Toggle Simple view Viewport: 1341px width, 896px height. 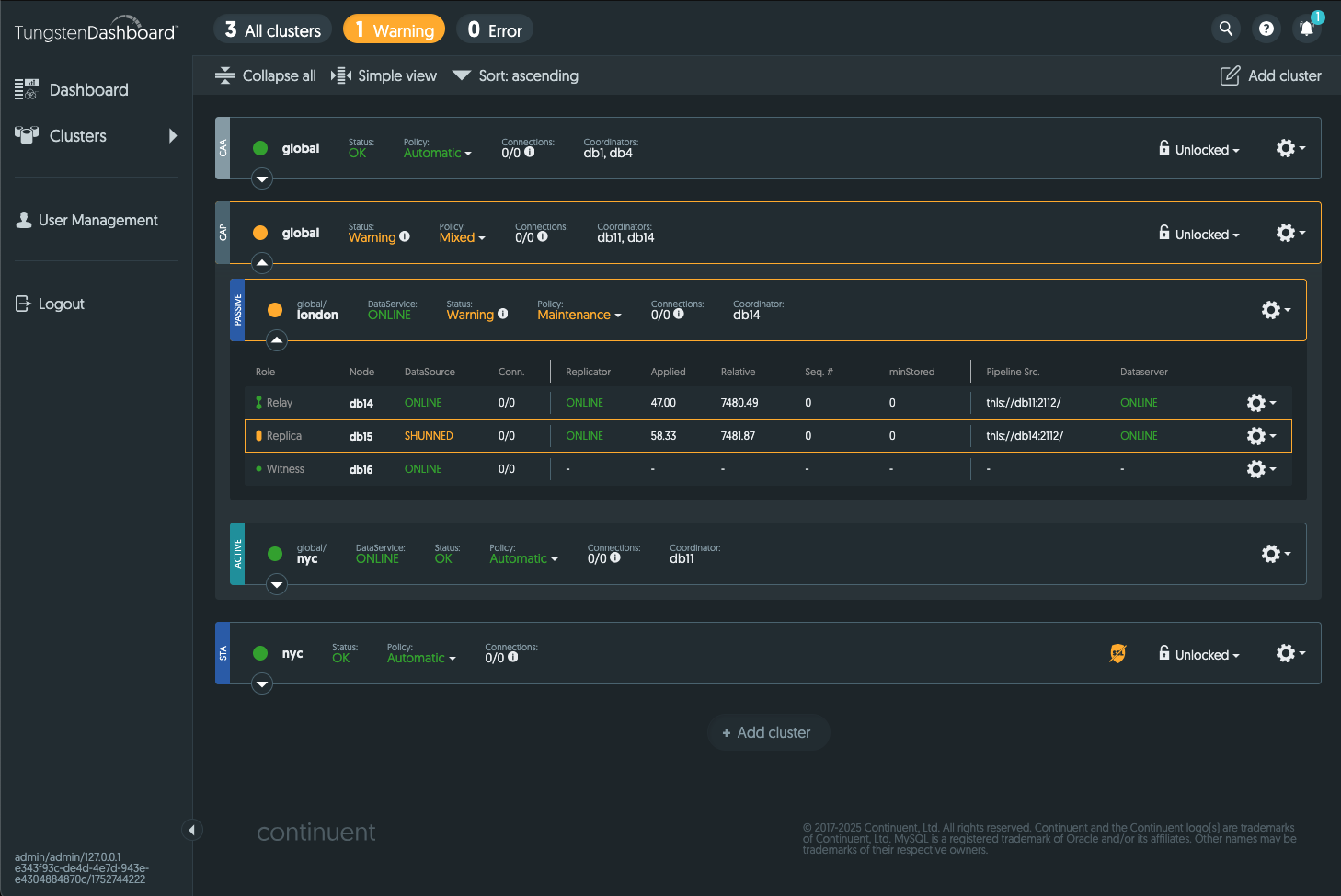point(384,75)
